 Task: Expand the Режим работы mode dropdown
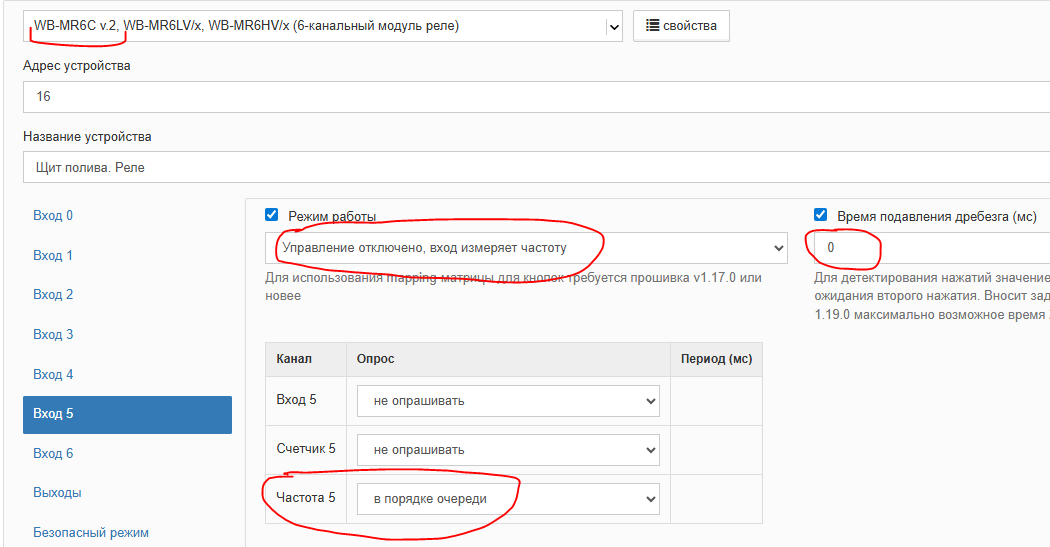pos(526,248)
